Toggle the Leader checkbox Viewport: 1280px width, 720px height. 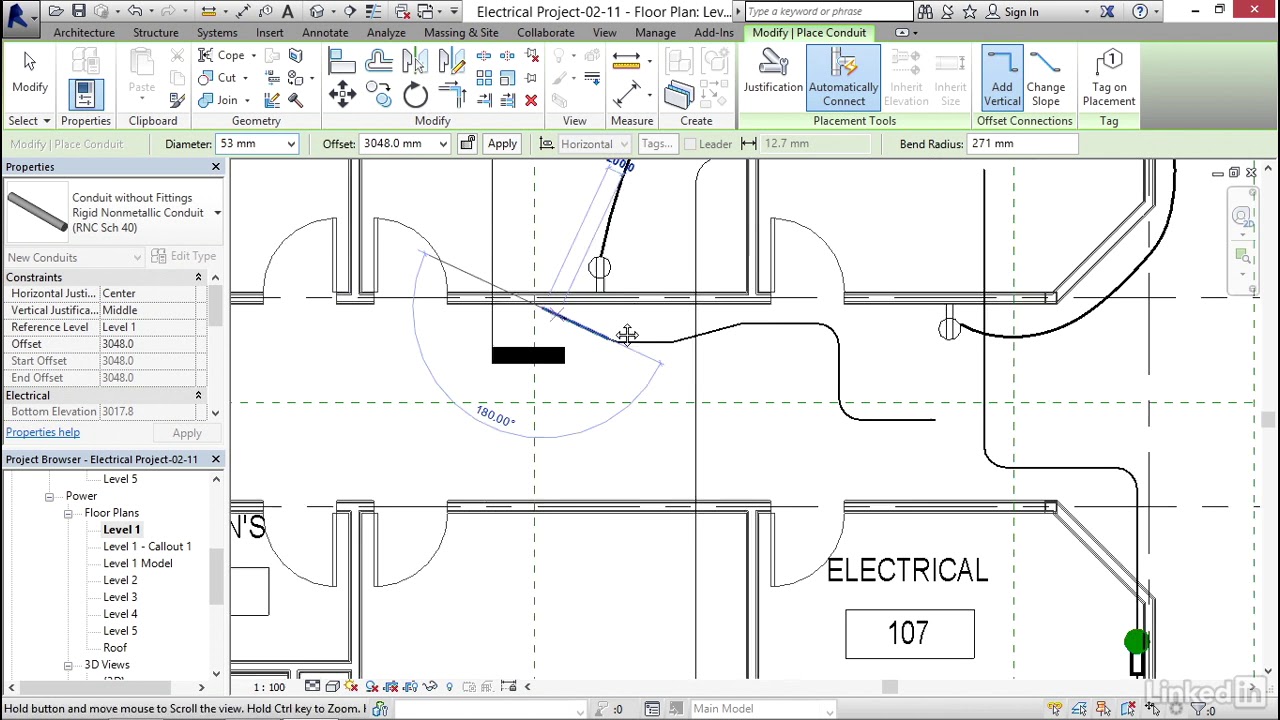(x=690, y=144)
